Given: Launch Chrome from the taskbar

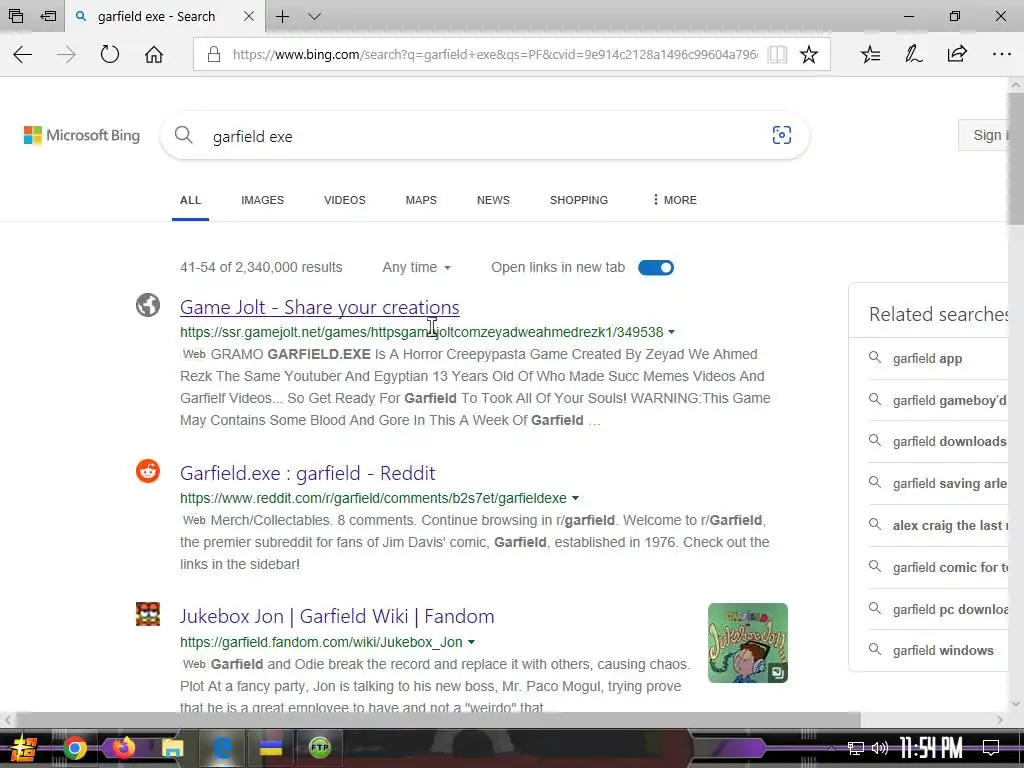Looking at the screenshot, I should coord(74,748).
